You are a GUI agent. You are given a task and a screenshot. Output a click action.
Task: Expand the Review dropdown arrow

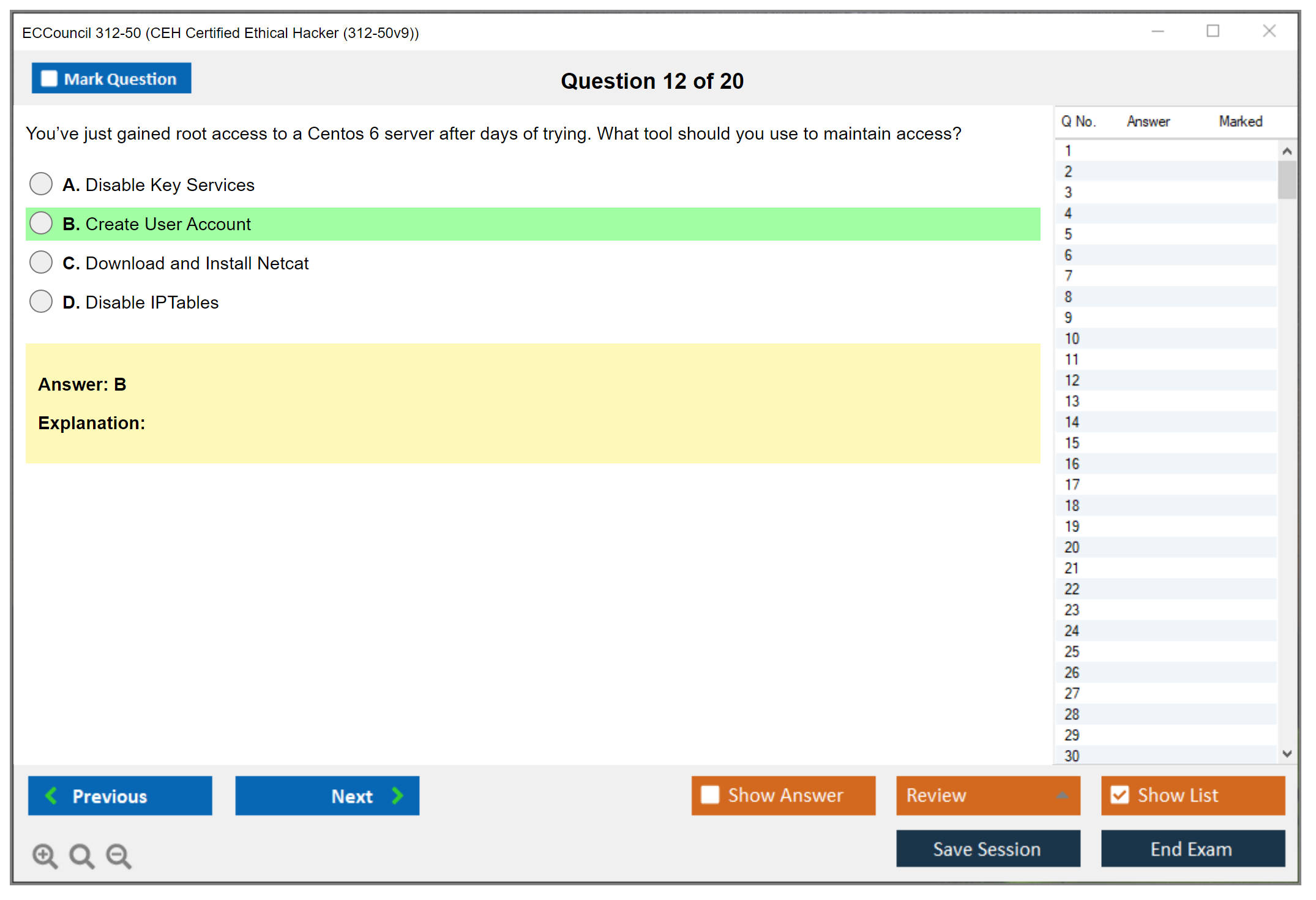pos(1062,795)
